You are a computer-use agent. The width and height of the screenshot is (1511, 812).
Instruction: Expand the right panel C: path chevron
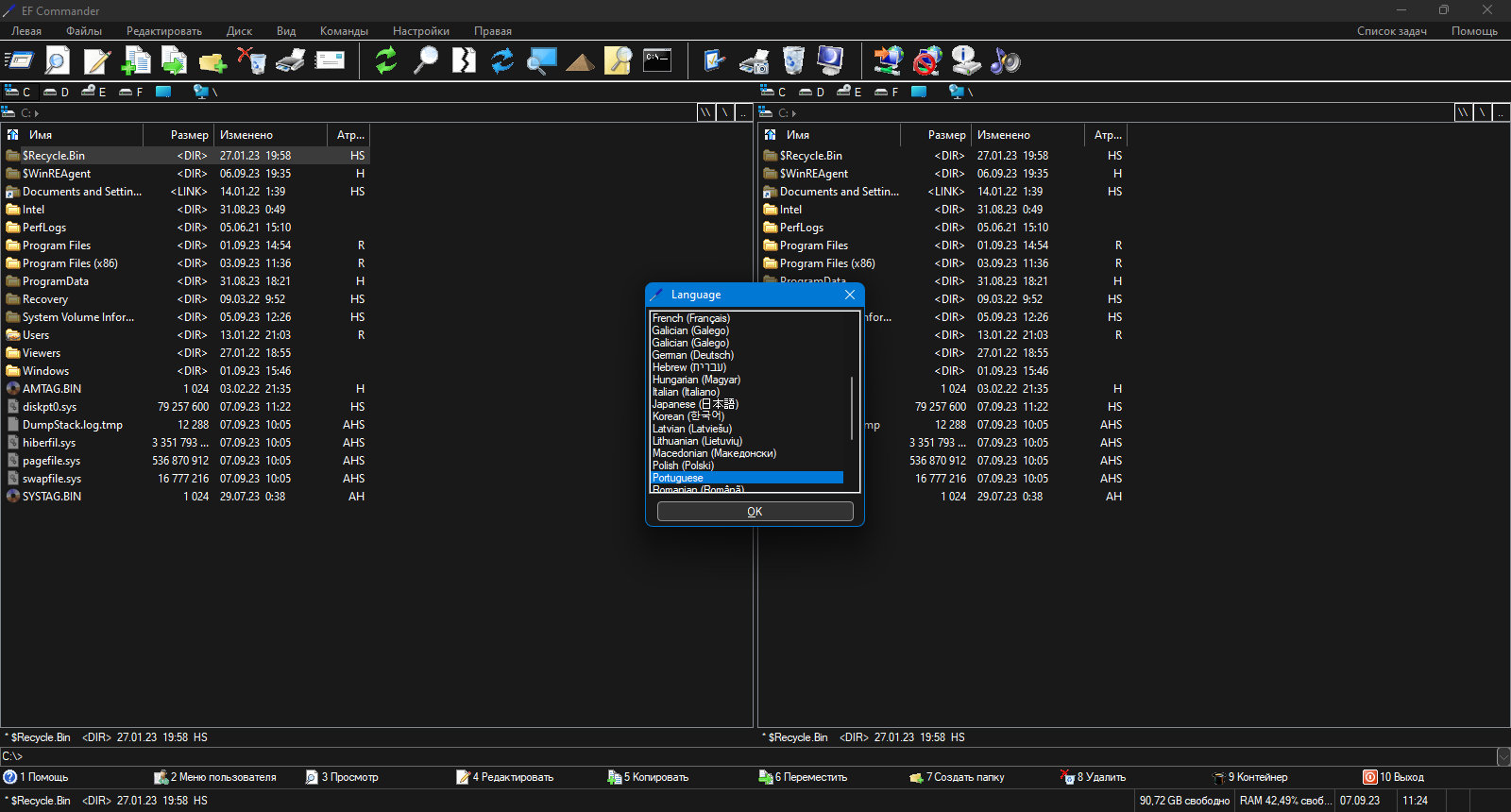coord(794,113)
